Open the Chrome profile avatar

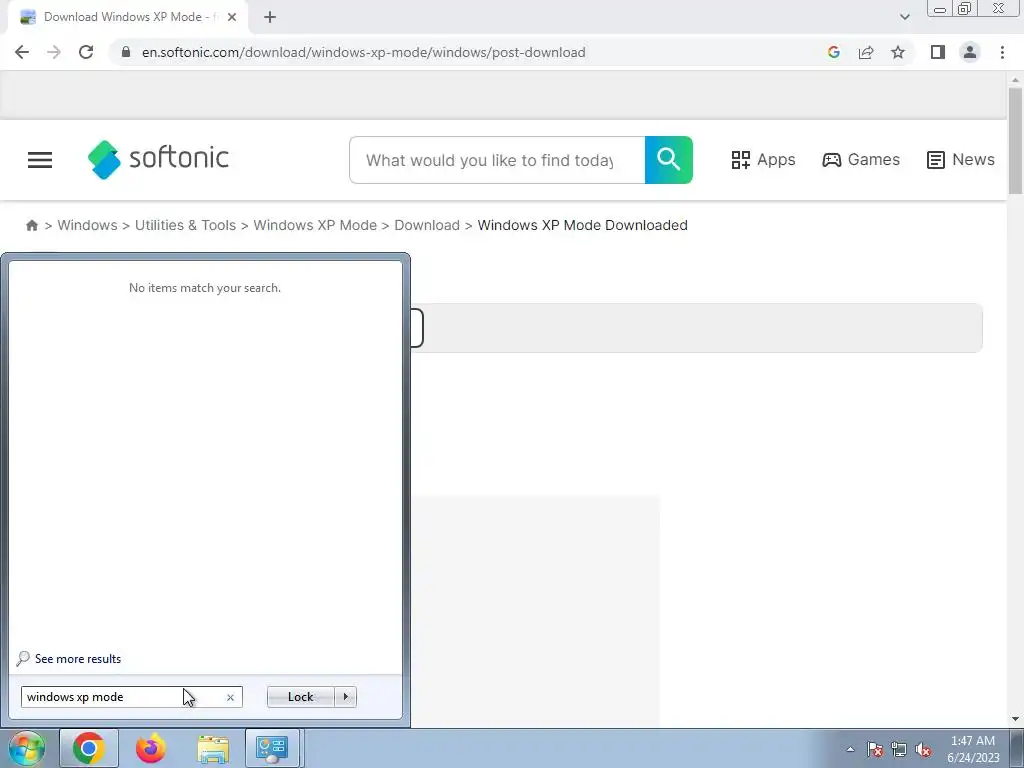970,52
